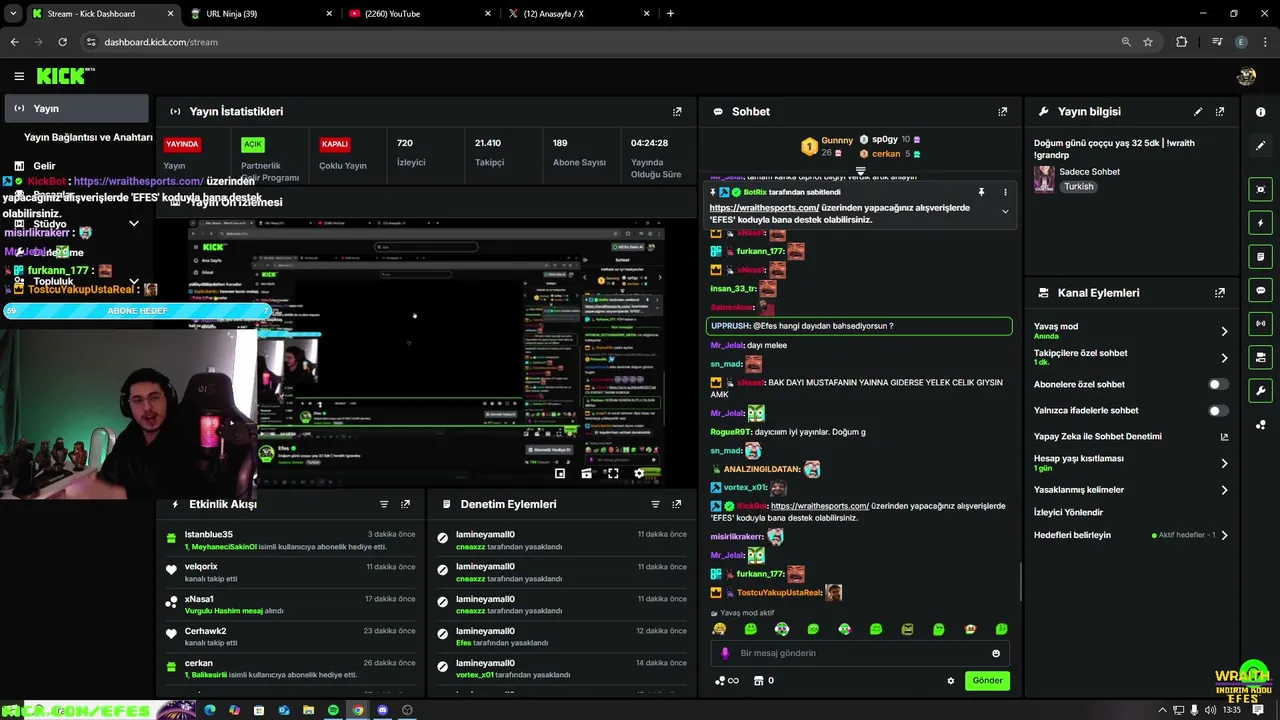Open the filter icon in Denetim Eylemleri
The image size is (1280, 720).
coord(656,505)
